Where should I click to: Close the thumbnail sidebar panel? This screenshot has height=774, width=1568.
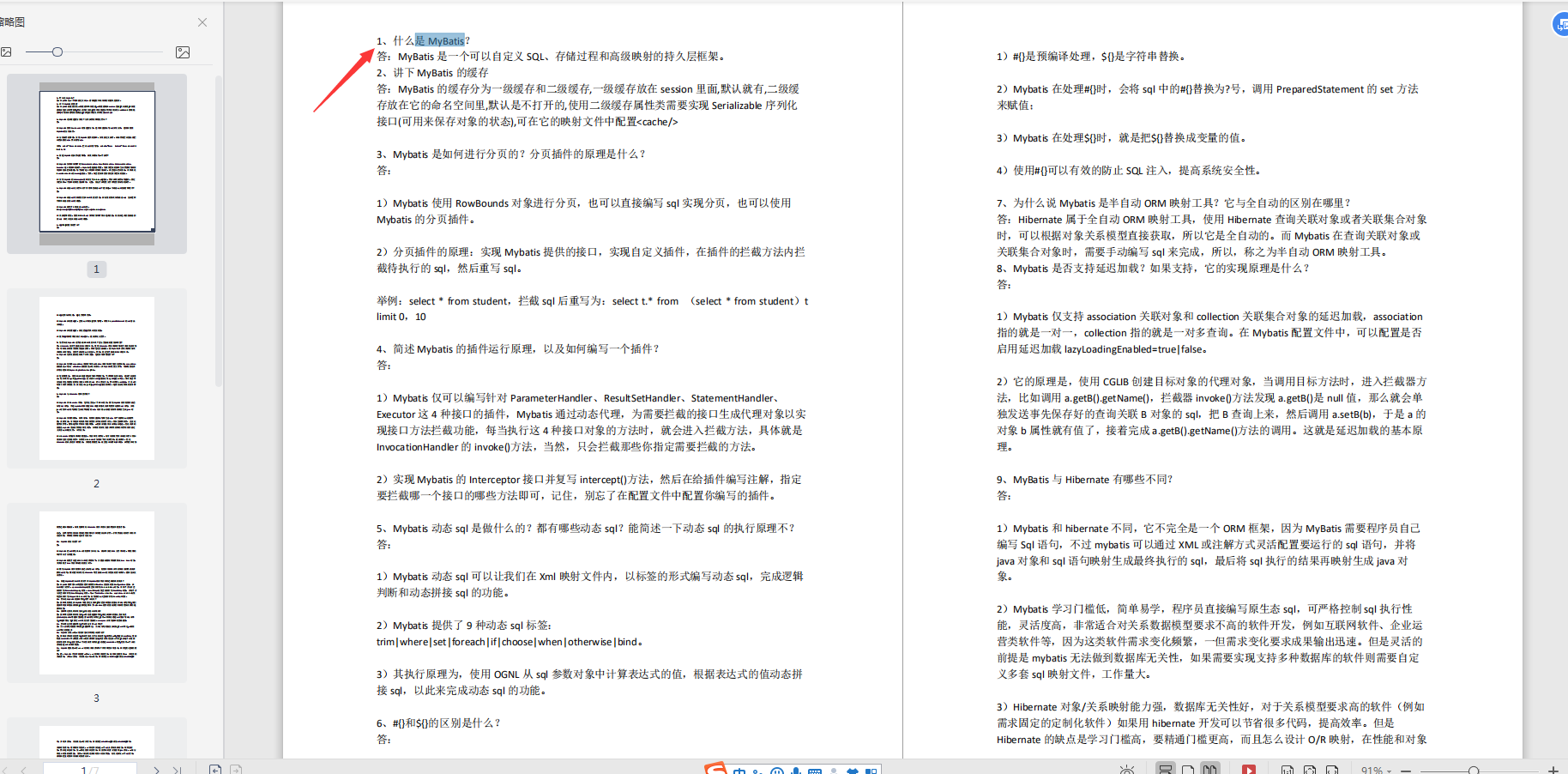(202, 22)
